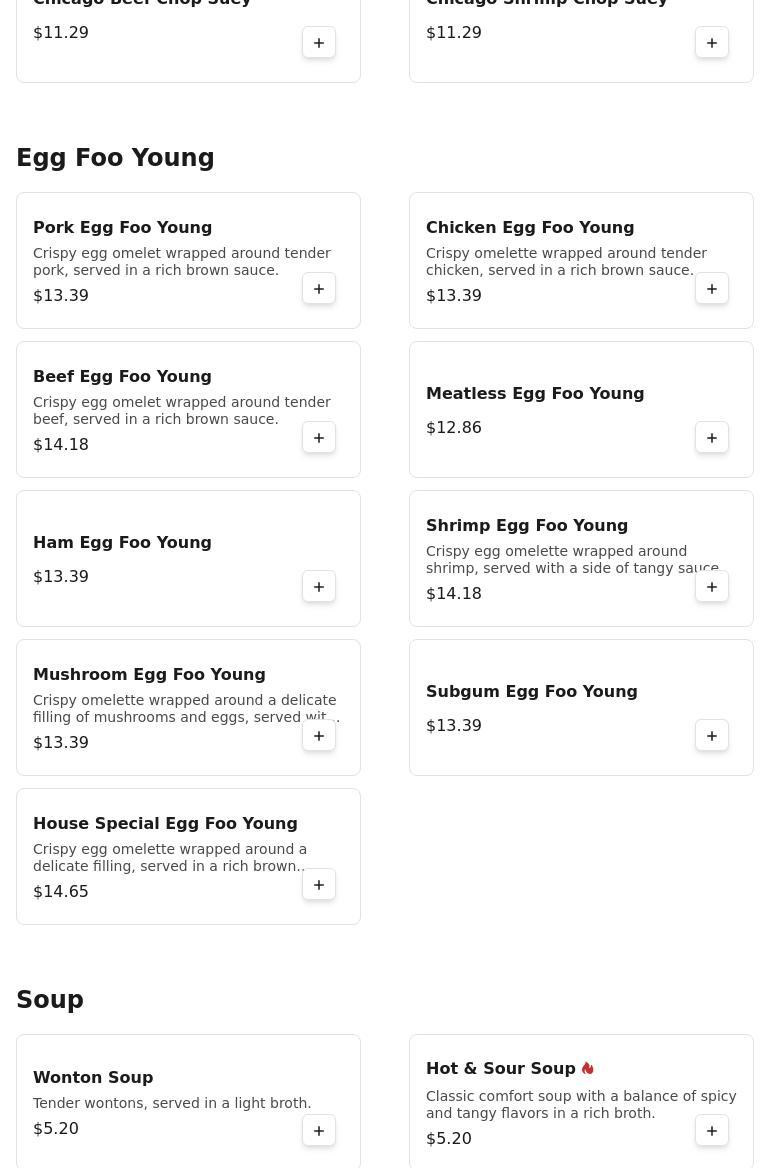The height and width of the screenshot is (1168, 770).
Task: Click plus button for Beef Egg Foo Young
Action: coord(319,438)
